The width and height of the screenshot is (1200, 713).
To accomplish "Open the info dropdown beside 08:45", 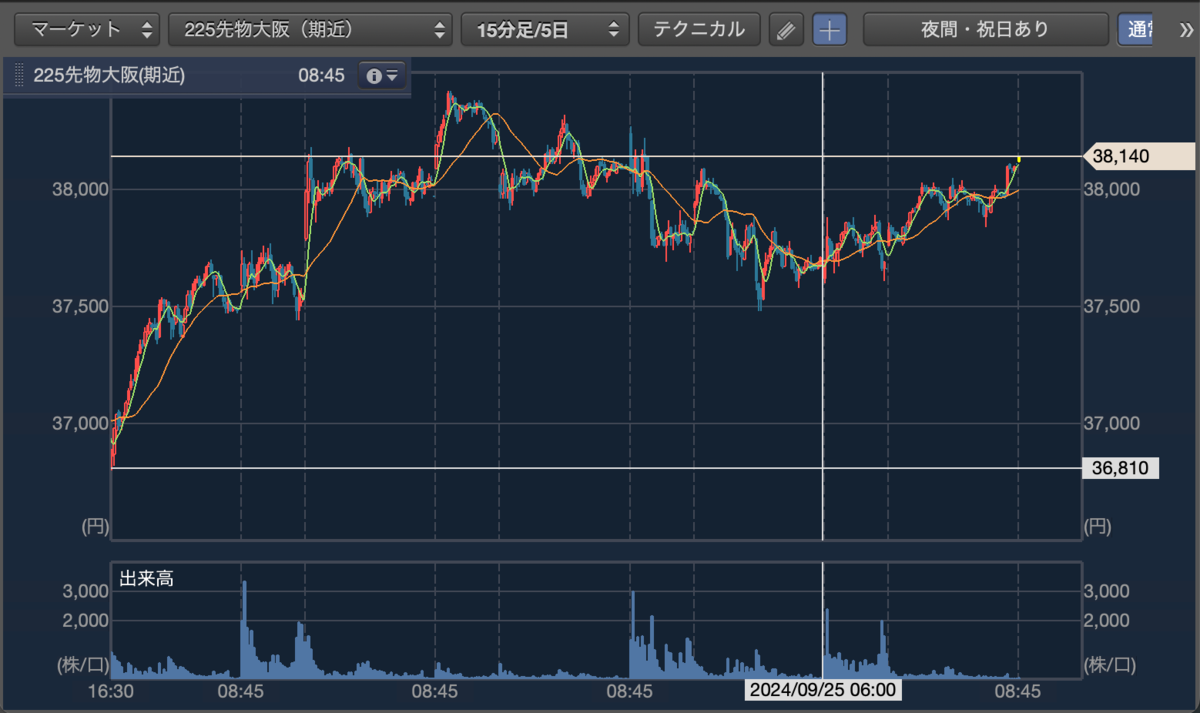I will coord(382,75).
